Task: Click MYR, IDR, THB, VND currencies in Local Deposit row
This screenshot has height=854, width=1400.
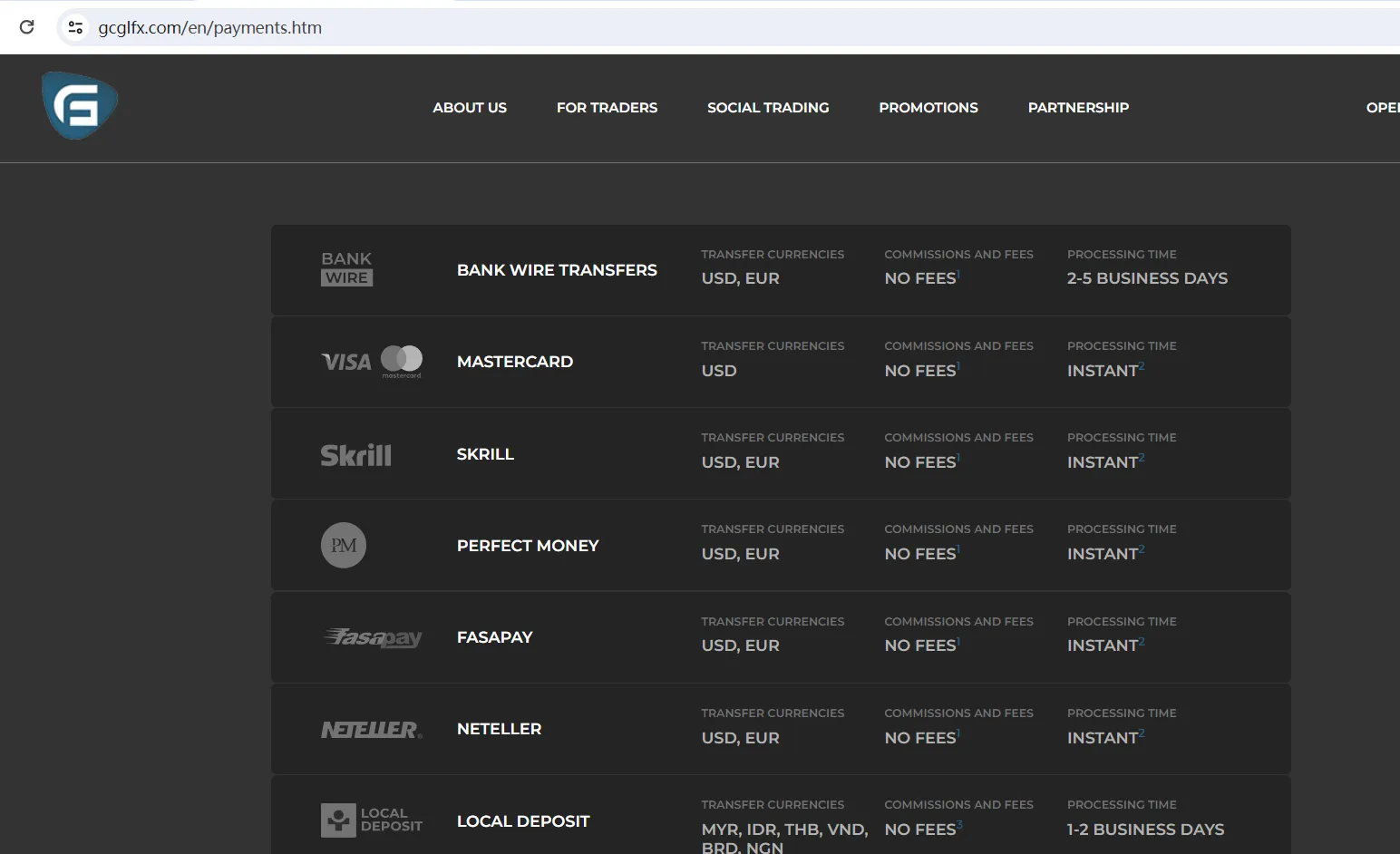Action: tap(784, 830)
